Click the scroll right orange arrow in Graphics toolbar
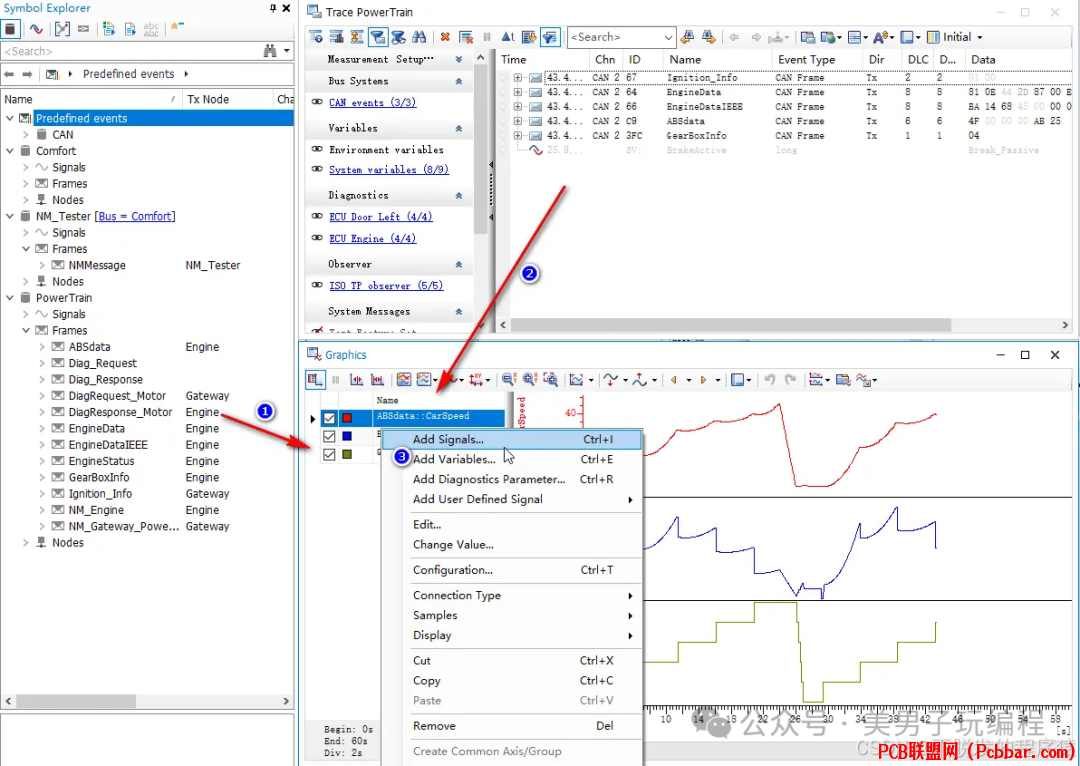The image size is (1080, 766). (703, 380)
